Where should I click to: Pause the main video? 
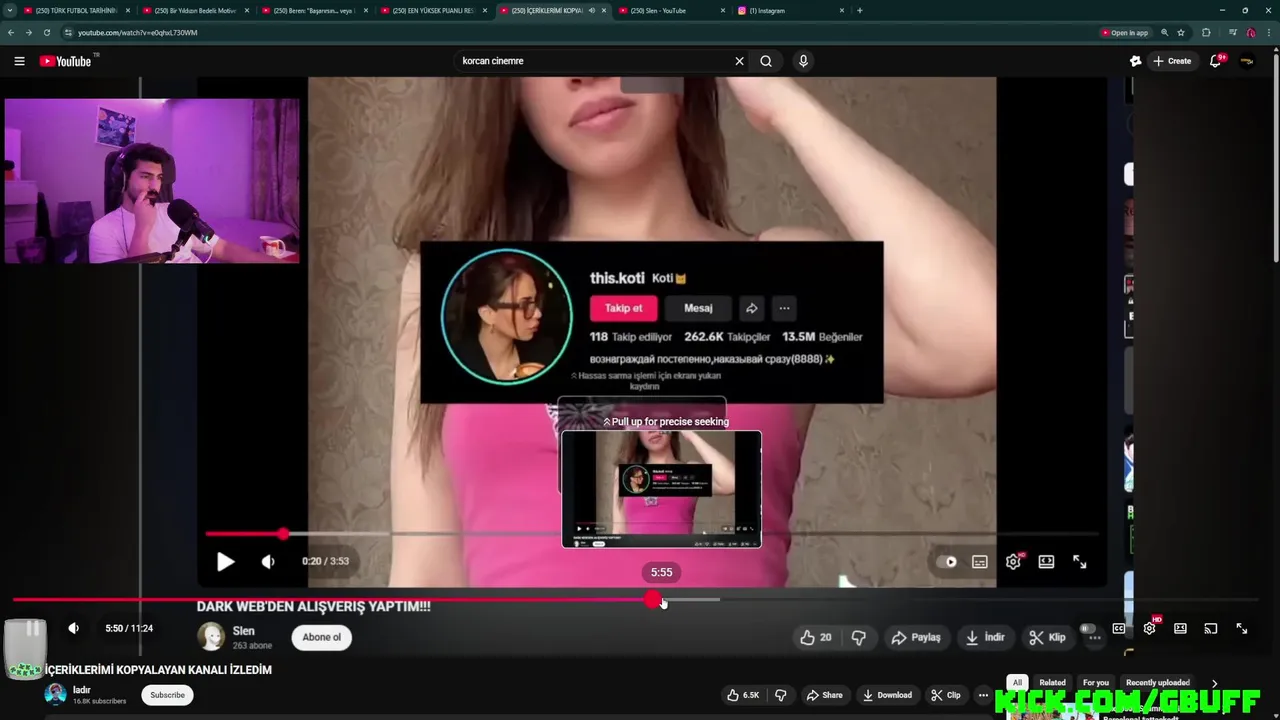click(x=32, y=628)
